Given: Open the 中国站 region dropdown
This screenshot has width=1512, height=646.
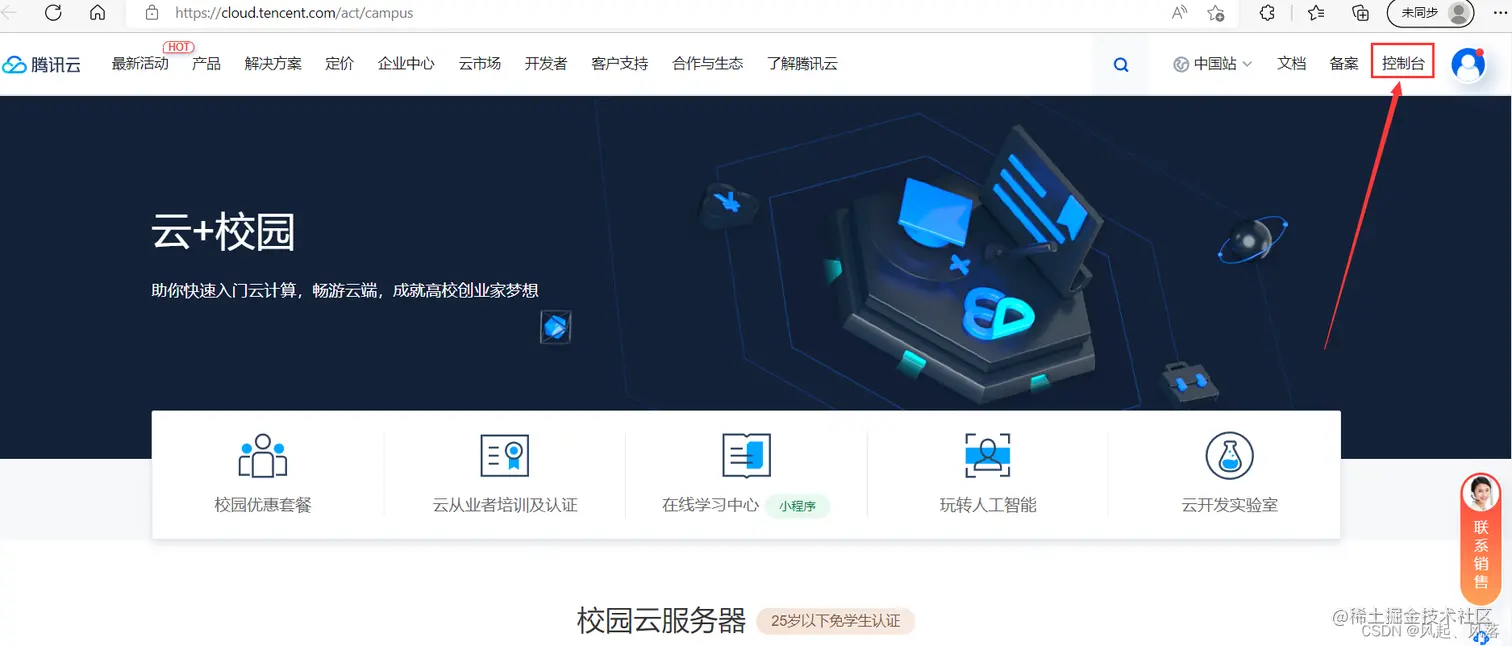Looking at the screenshot, I should (x=1211, y=63).
